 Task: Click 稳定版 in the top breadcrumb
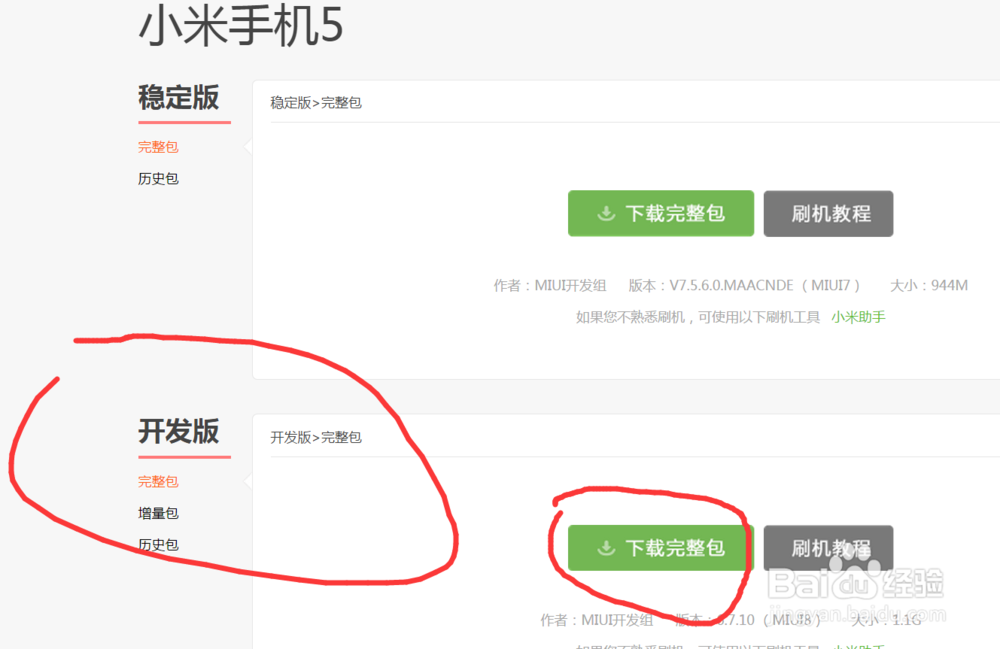(x=289, y=101)
